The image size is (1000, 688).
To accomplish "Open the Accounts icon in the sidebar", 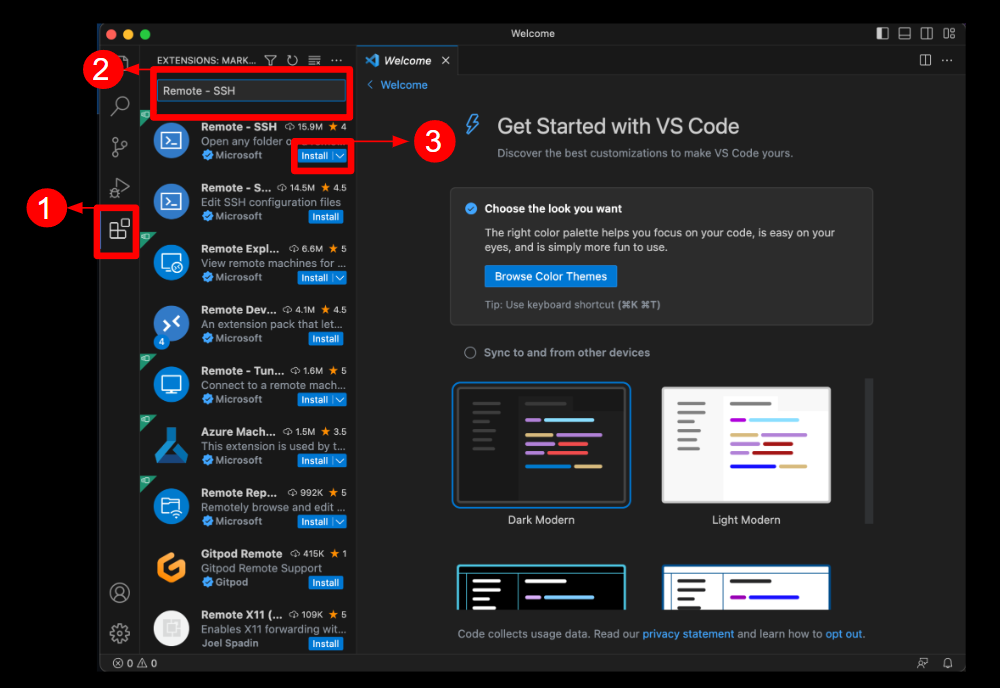I will pos(120,592).
